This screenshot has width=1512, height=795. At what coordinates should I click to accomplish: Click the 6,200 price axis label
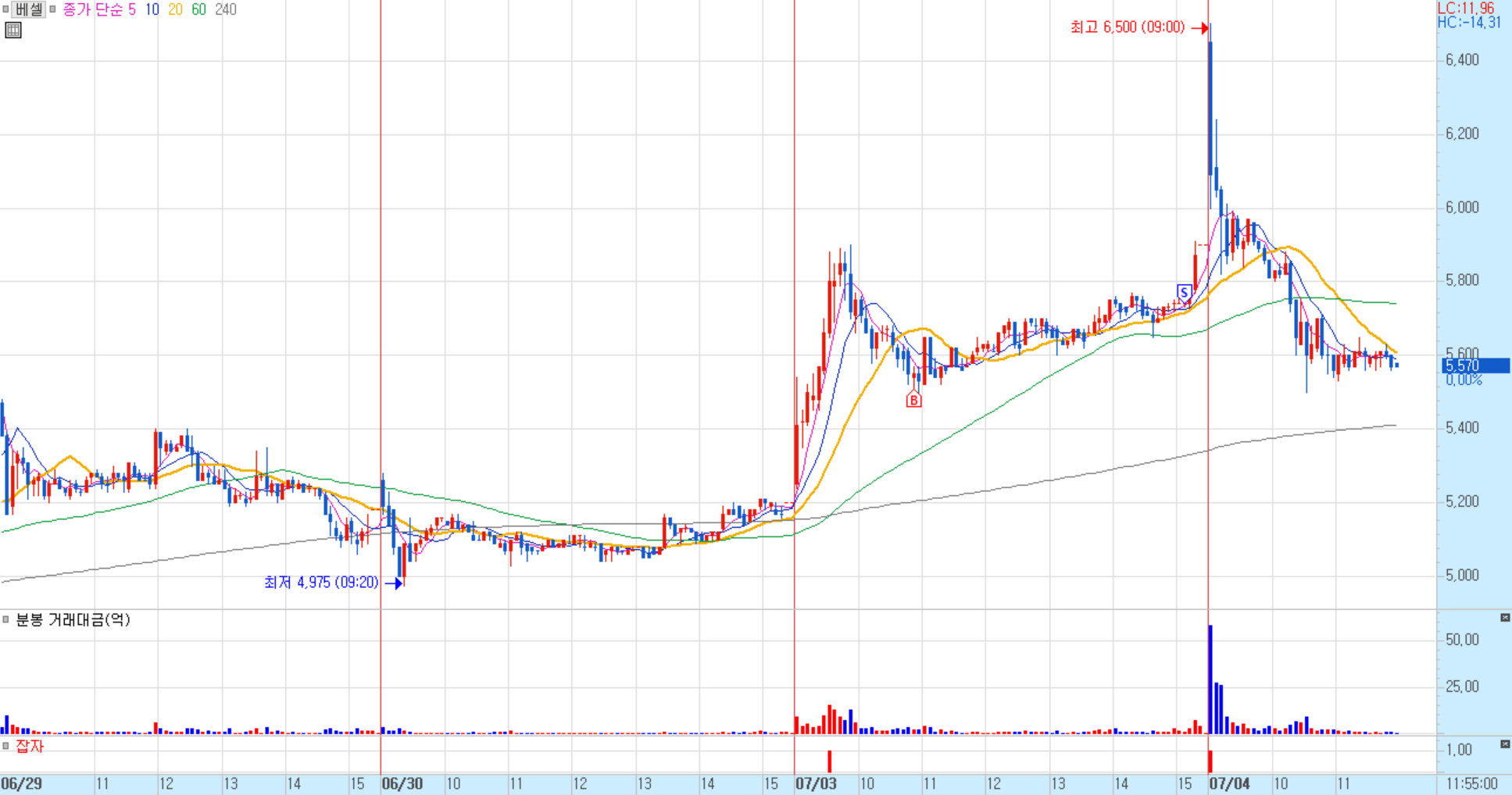pyautogui.click(x=1462, y=134)
